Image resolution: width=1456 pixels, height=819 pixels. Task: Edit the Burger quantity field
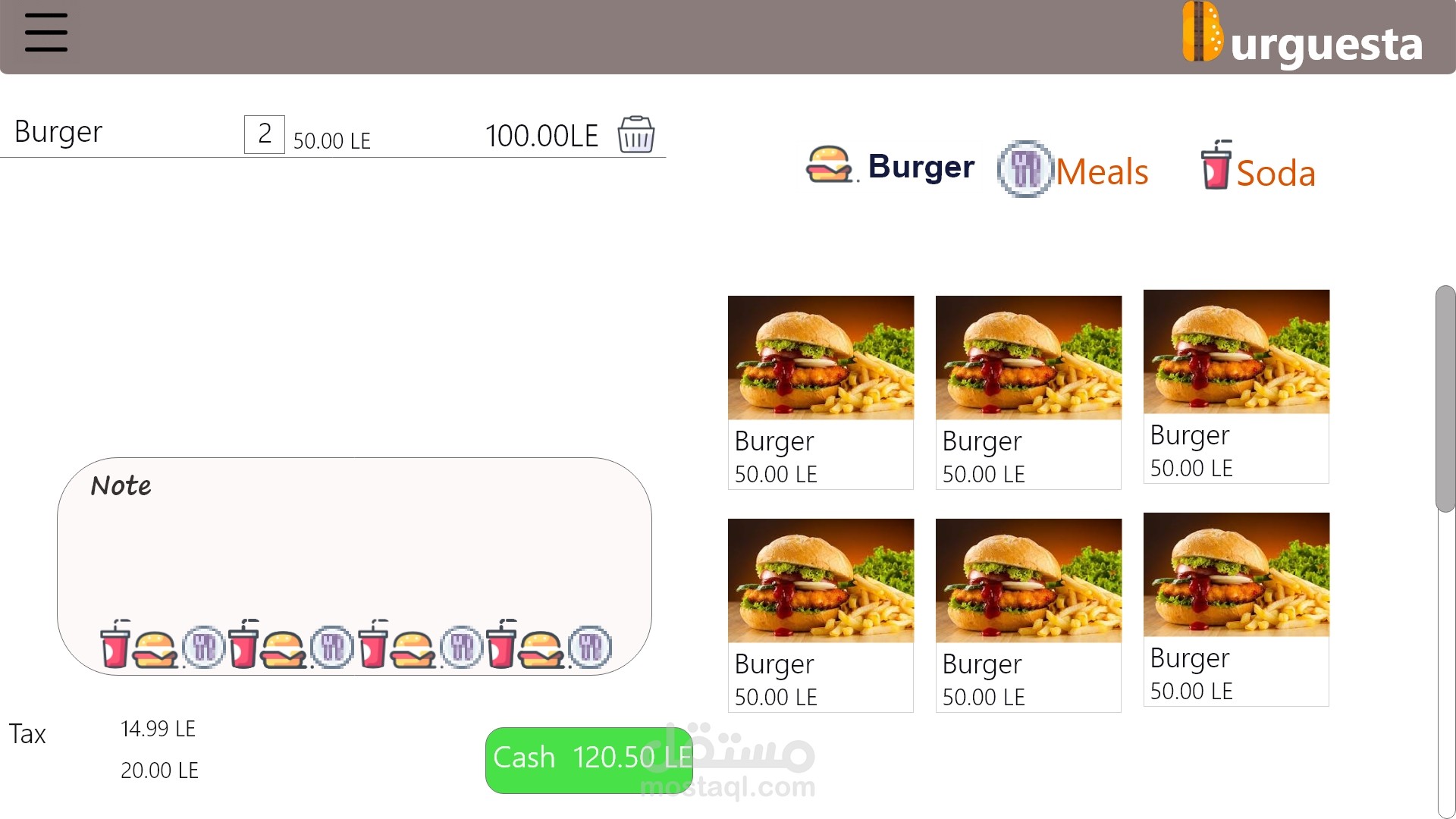coord(265,134)
